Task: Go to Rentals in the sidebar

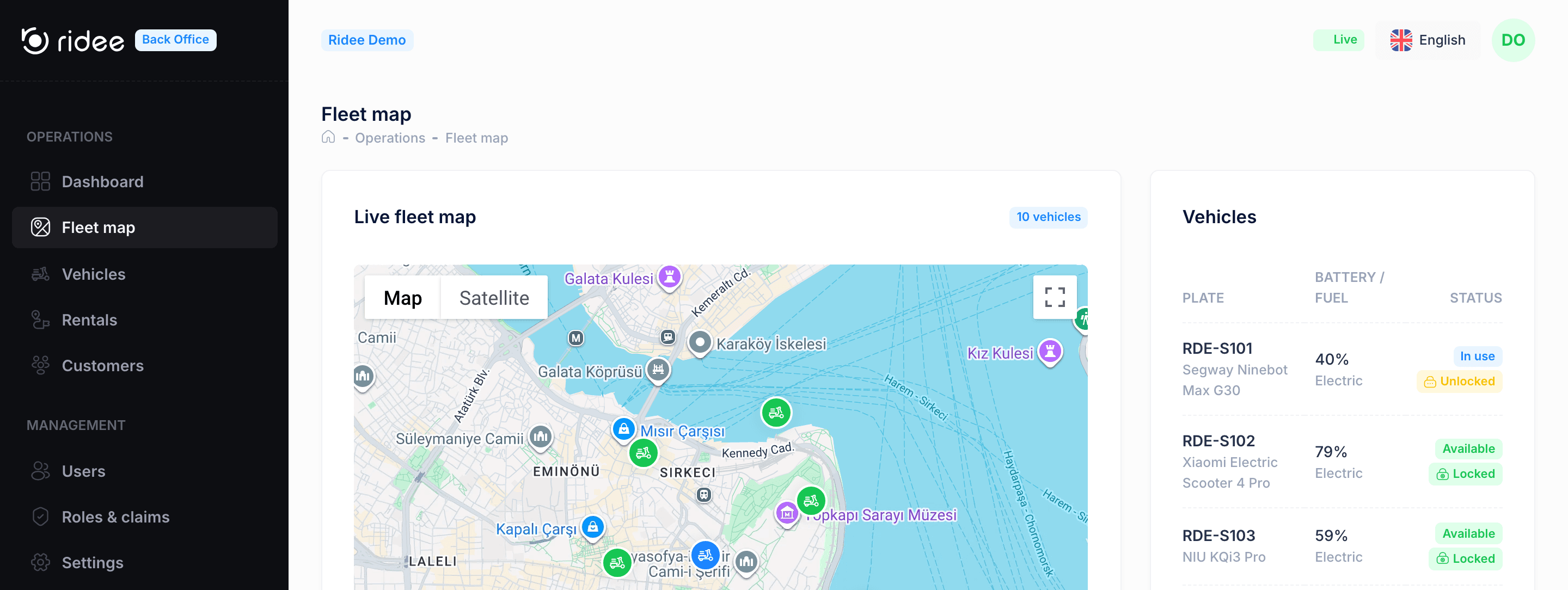Action: (x=144, y=320)
